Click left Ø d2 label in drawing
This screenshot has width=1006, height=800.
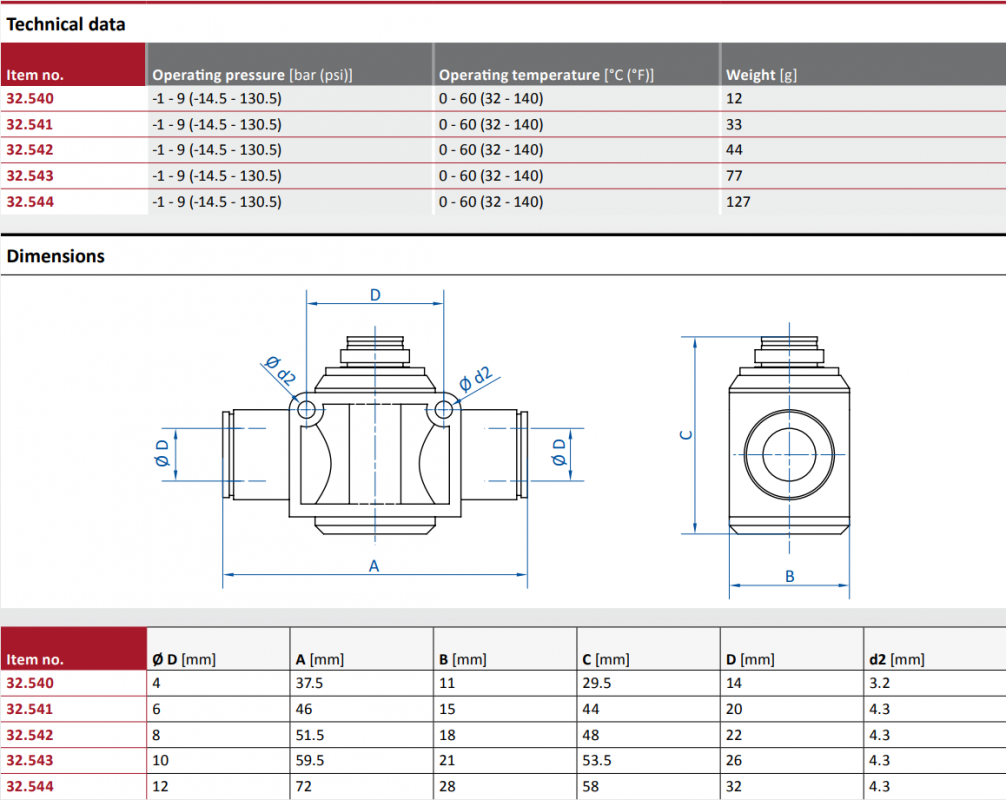click(x=280, y=371)
